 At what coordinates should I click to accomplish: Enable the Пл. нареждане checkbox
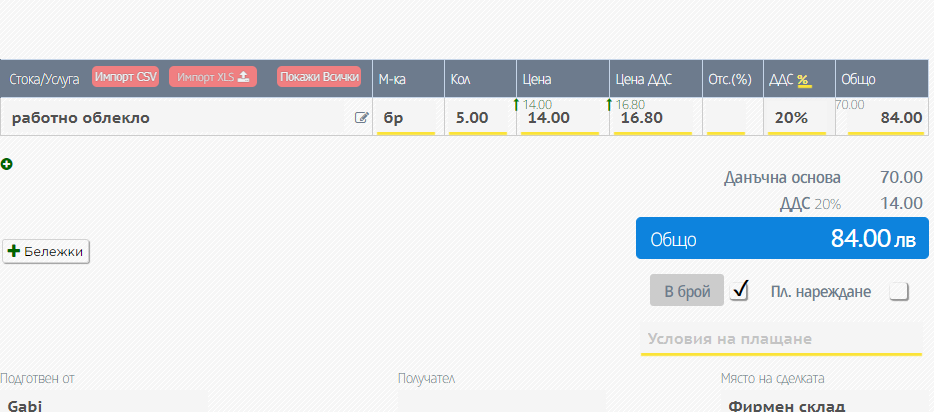click(x=899, y=291)
